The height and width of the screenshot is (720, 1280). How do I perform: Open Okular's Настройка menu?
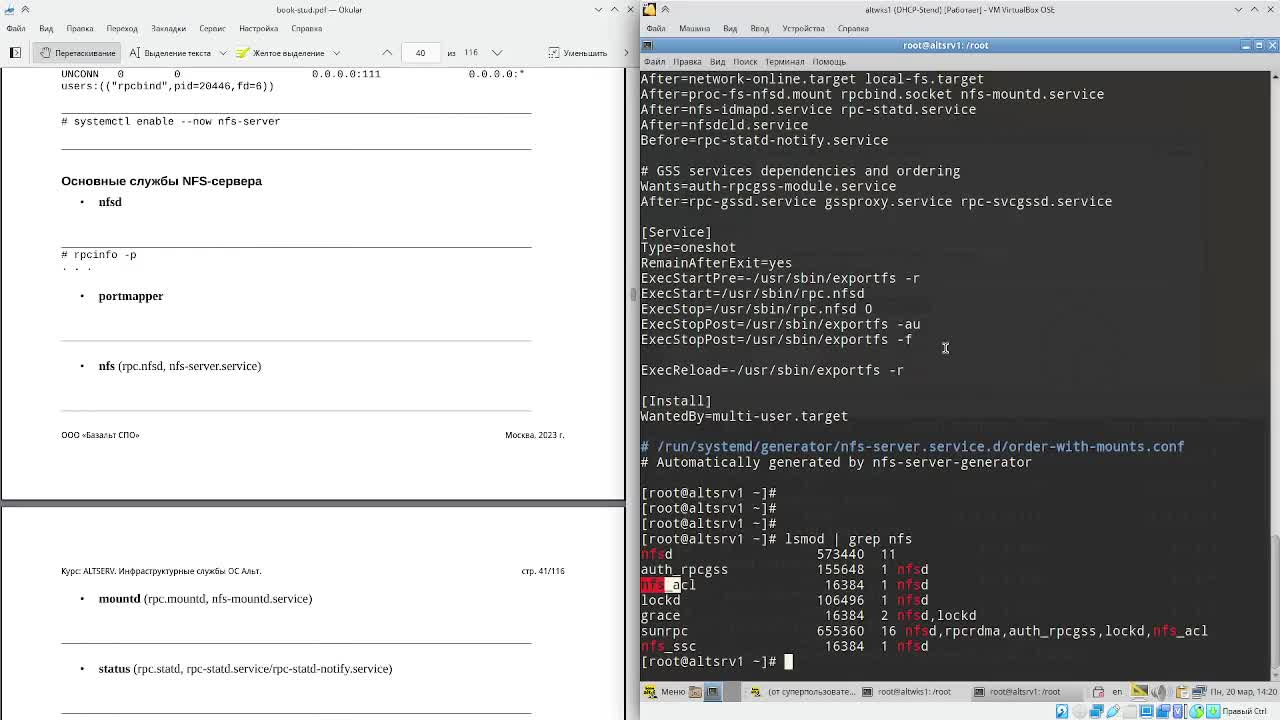258,28
